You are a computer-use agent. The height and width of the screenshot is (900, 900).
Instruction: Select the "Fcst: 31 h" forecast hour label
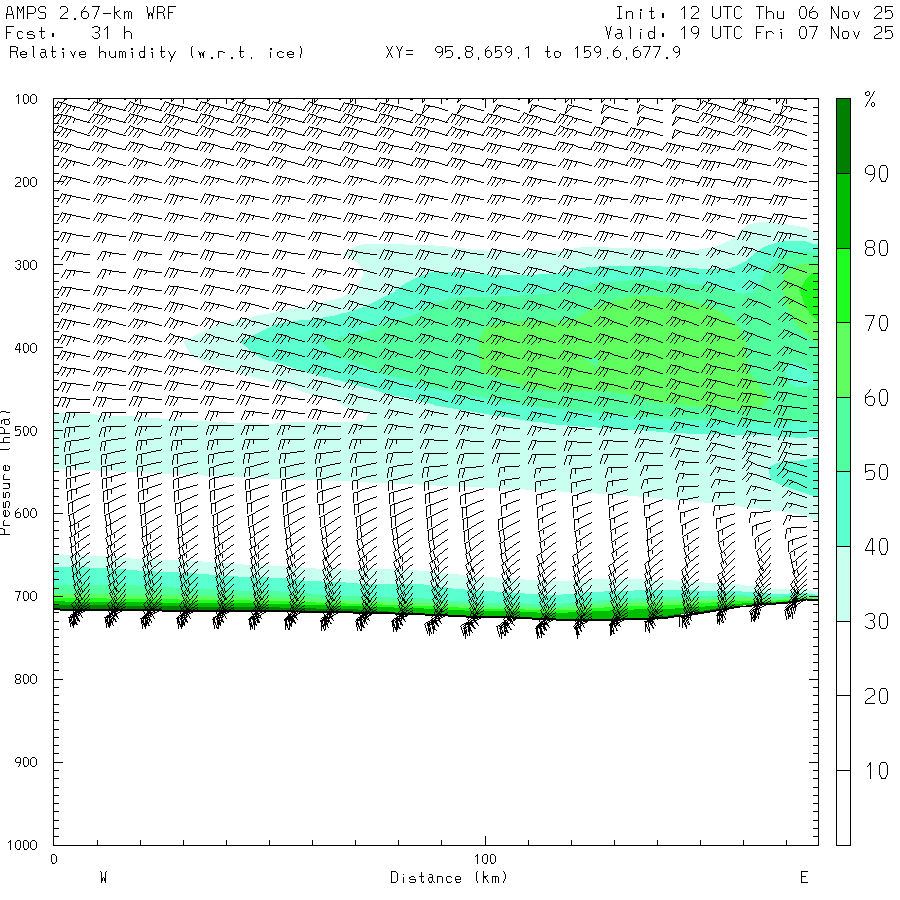coord(68,33)
